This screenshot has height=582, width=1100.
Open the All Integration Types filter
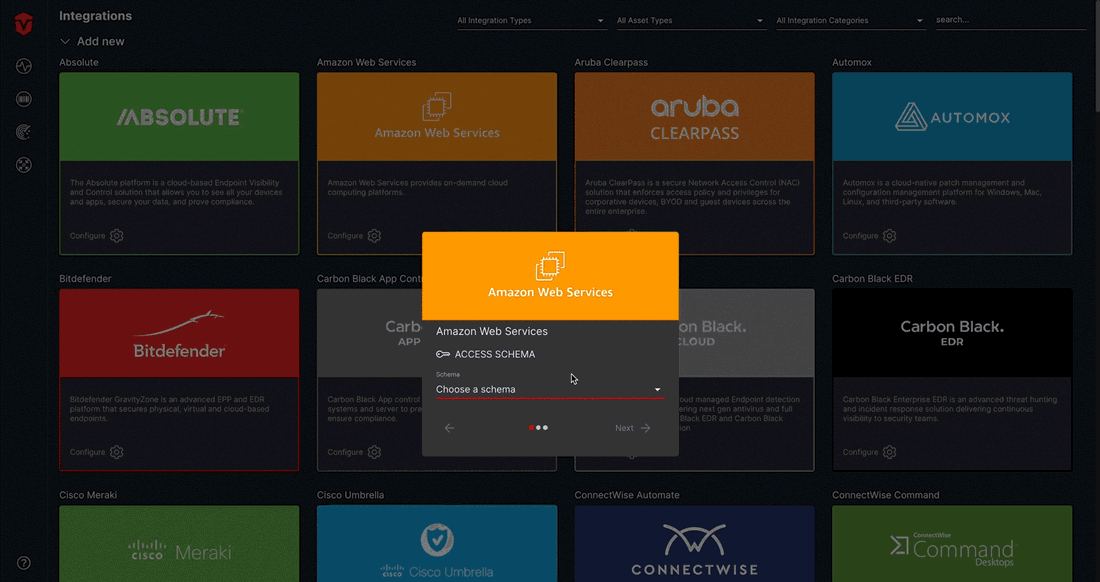530,20
